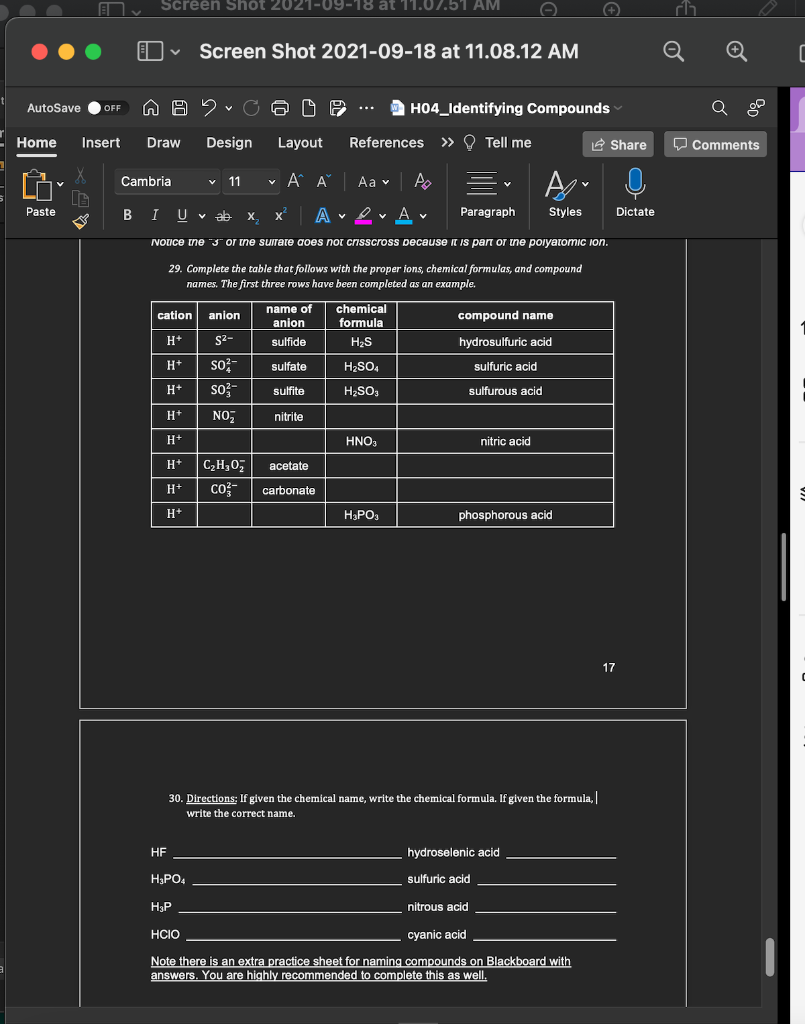Click the Share button
This screenshot has width=805, height=1024.
coord(617,144)
